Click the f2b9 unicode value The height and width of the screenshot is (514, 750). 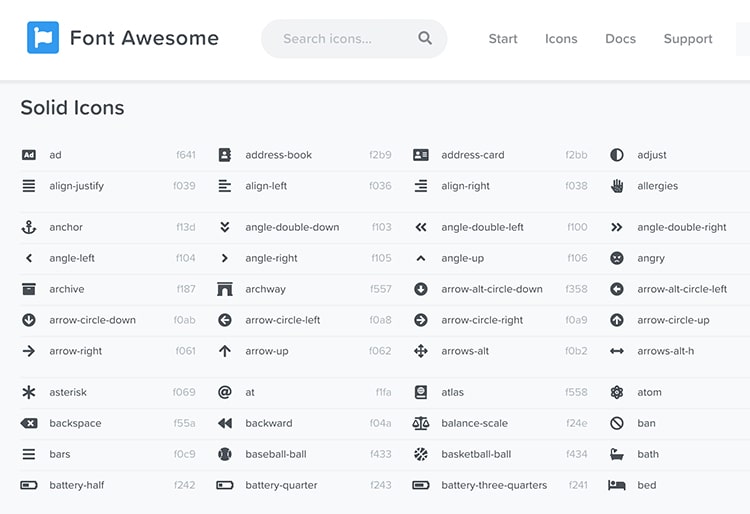coord(380,155)
